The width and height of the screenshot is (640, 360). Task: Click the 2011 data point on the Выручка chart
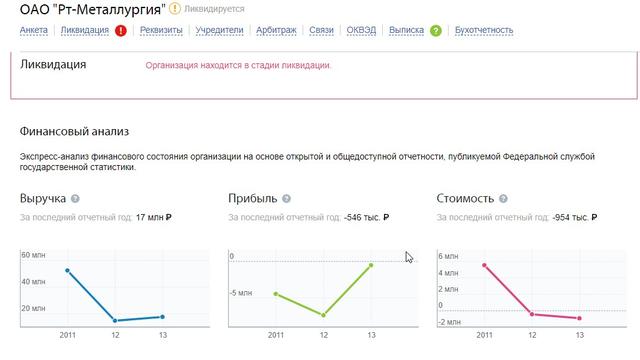[x=68, y=271]
